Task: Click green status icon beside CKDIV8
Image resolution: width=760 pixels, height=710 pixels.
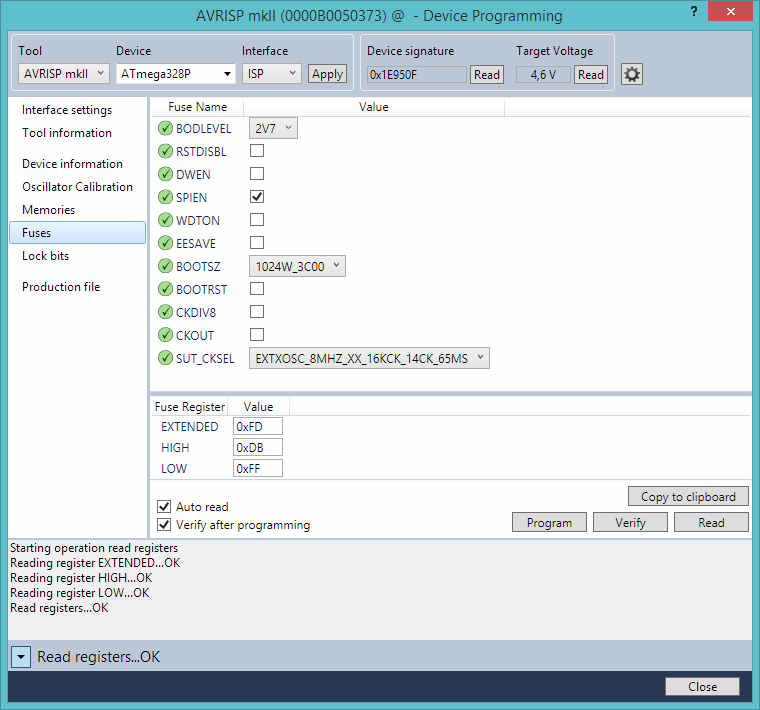Action: (165, 312)
